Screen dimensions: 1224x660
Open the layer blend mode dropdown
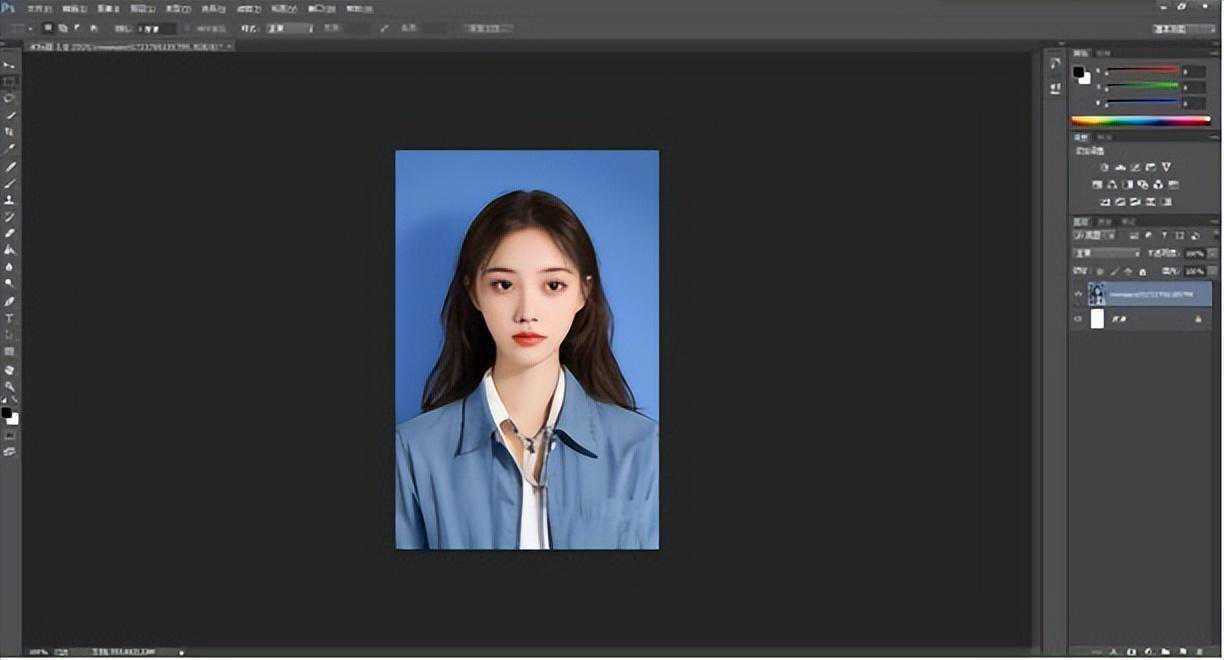[x=1106, y=253]
